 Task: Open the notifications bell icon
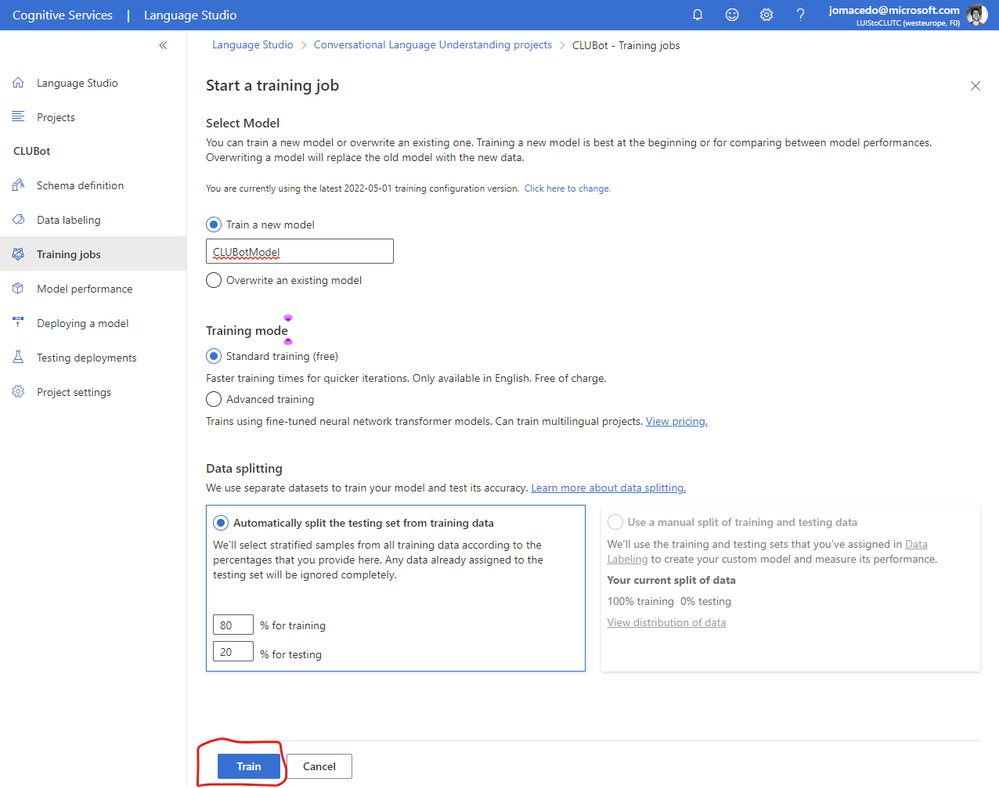pos(698,15)
